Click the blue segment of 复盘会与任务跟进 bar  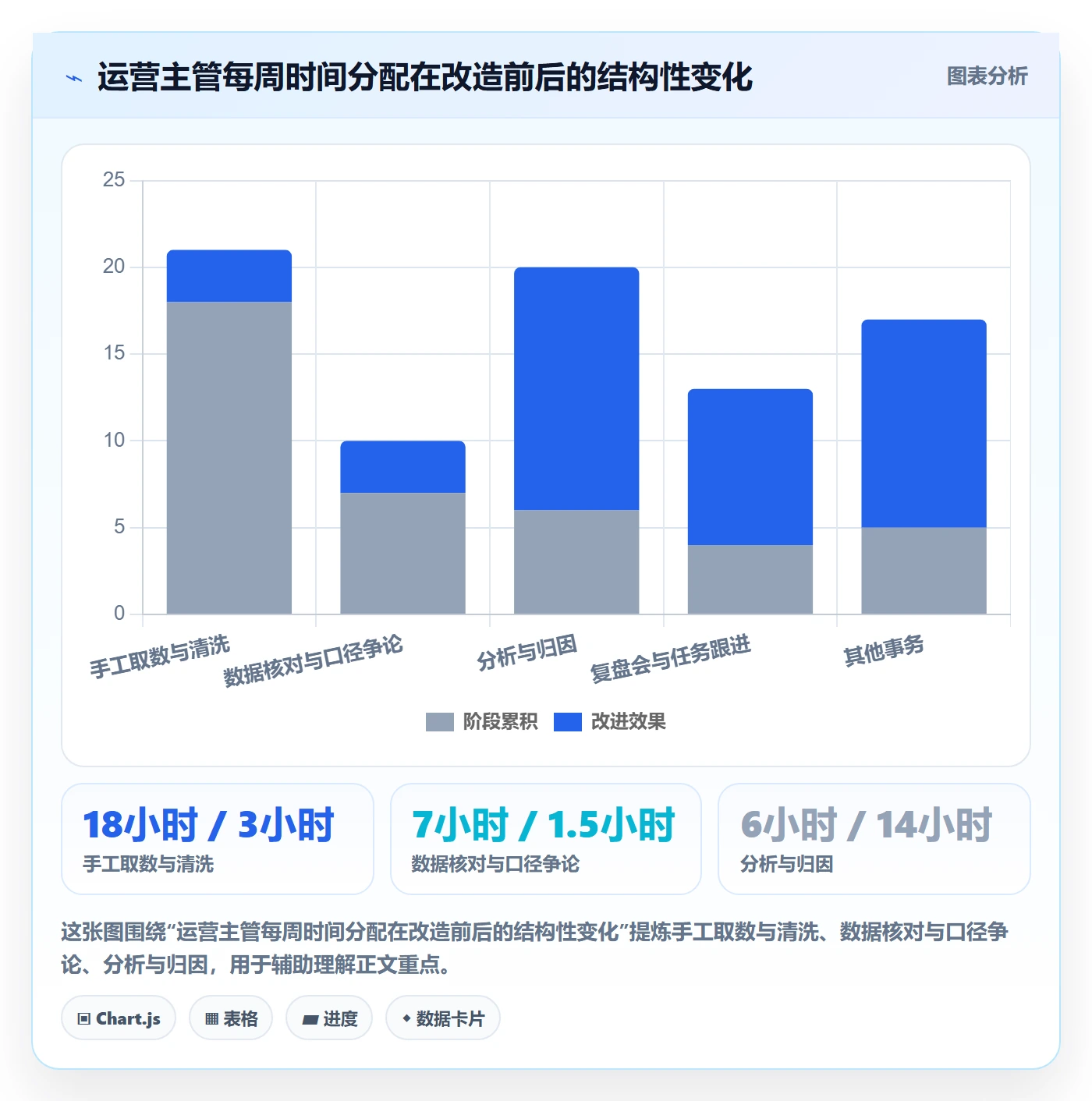pos(750,467)
